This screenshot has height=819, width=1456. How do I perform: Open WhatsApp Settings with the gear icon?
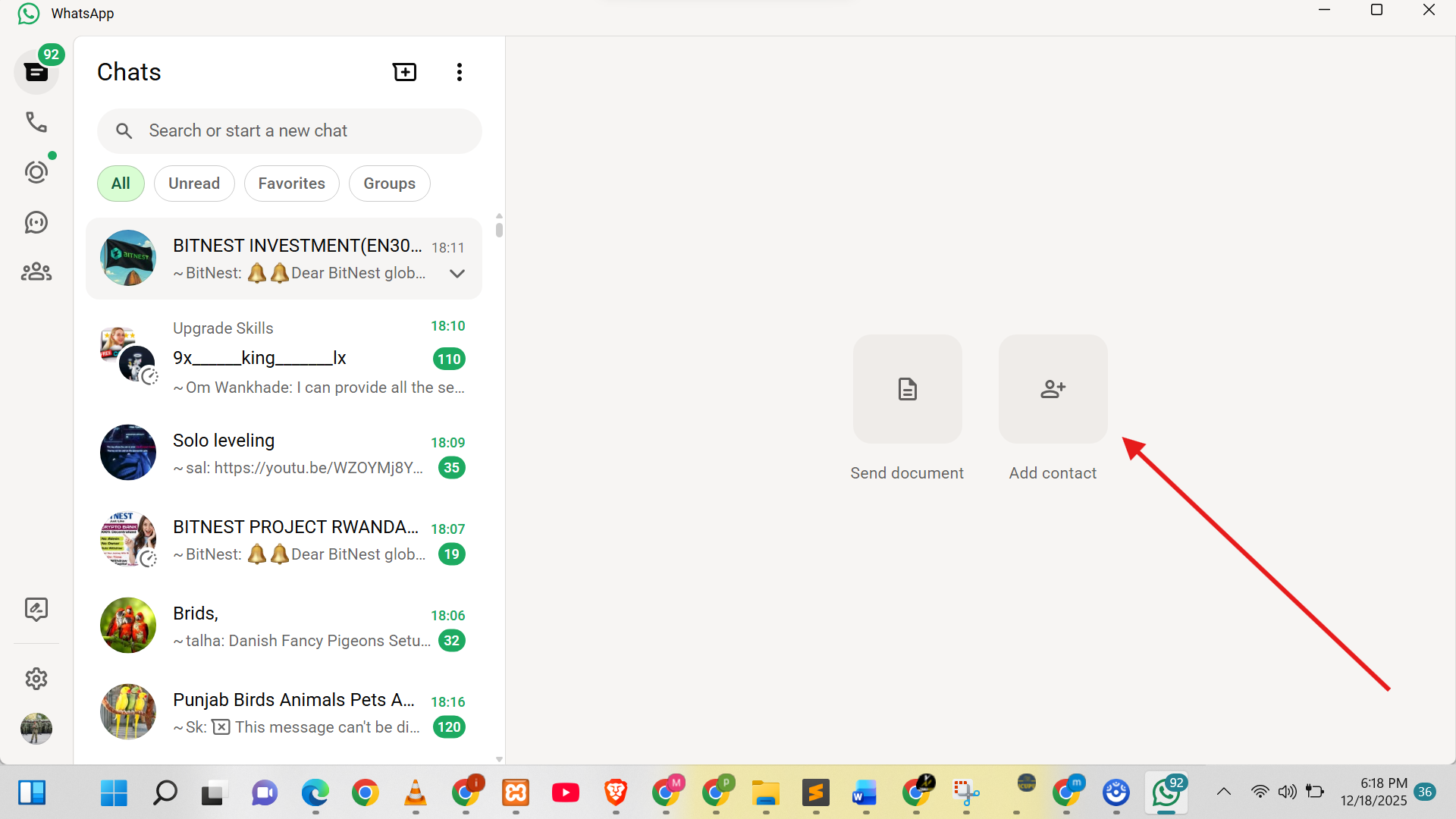pyautogui.click(x=36, y=679)
